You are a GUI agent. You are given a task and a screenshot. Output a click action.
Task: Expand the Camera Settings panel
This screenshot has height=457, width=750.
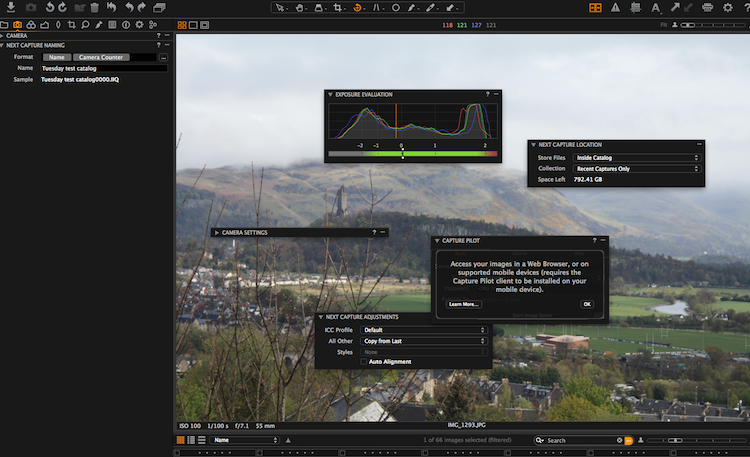[x=216, y=232]
